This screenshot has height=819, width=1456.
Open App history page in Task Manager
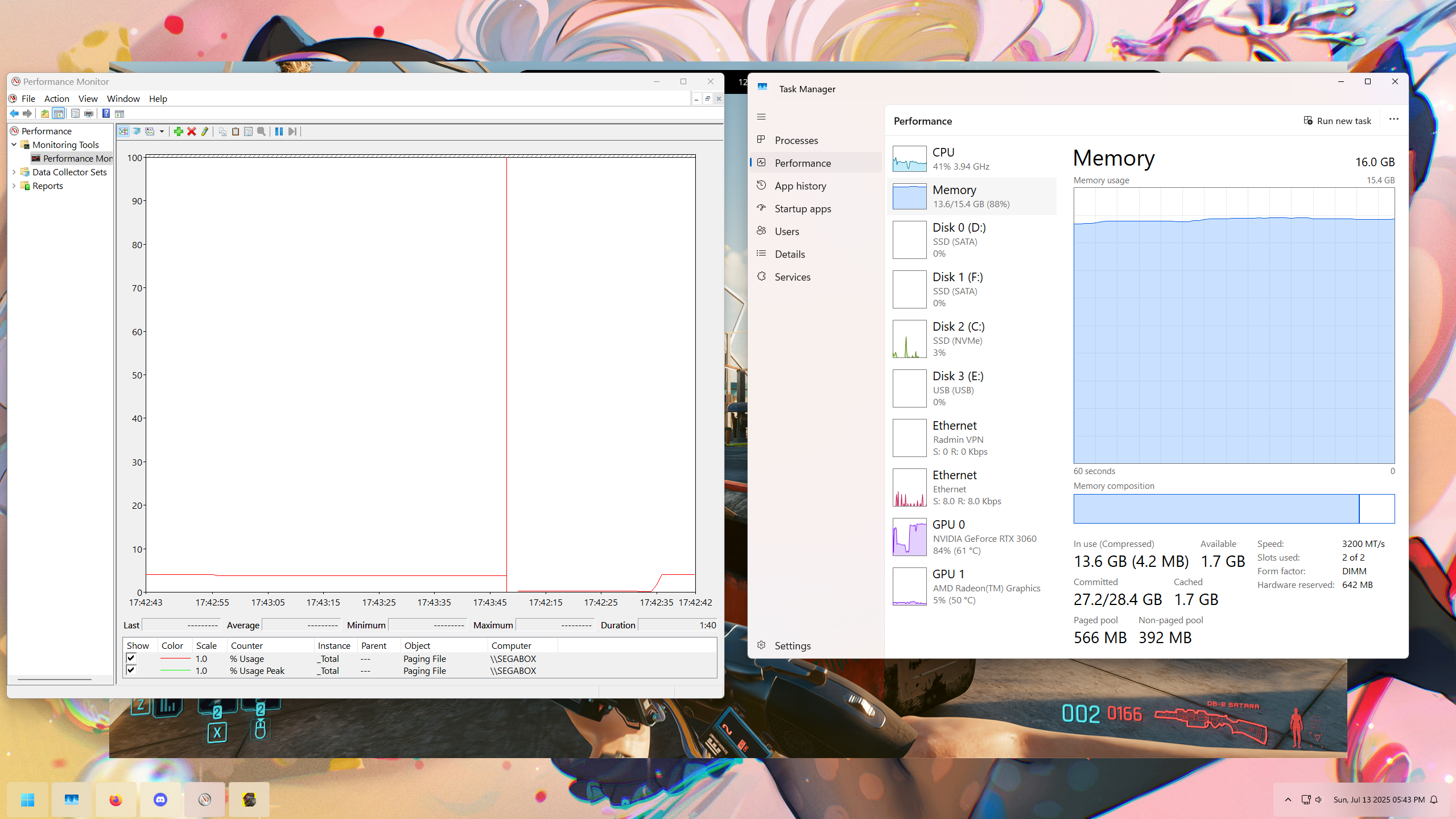coord(816,186)
